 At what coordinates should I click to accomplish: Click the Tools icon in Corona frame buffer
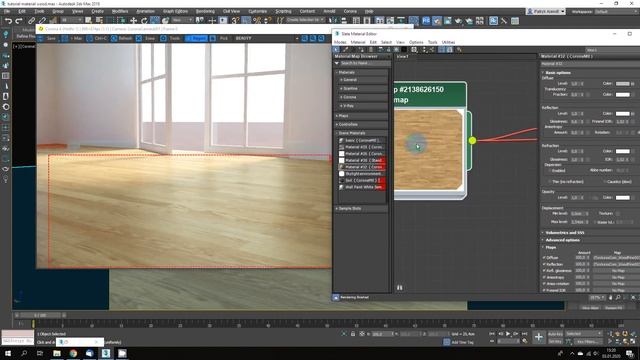pos(164,38)
